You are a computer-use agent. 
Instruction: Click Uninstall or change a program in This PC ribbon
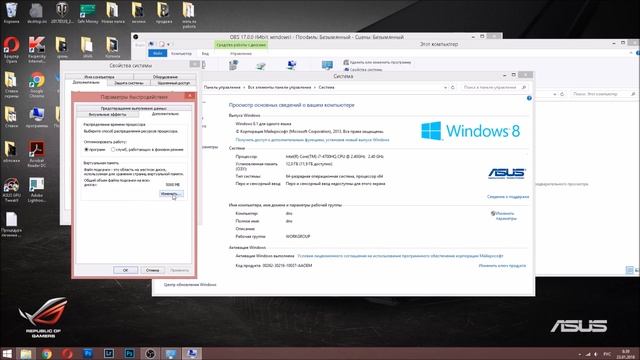(377, 62)
